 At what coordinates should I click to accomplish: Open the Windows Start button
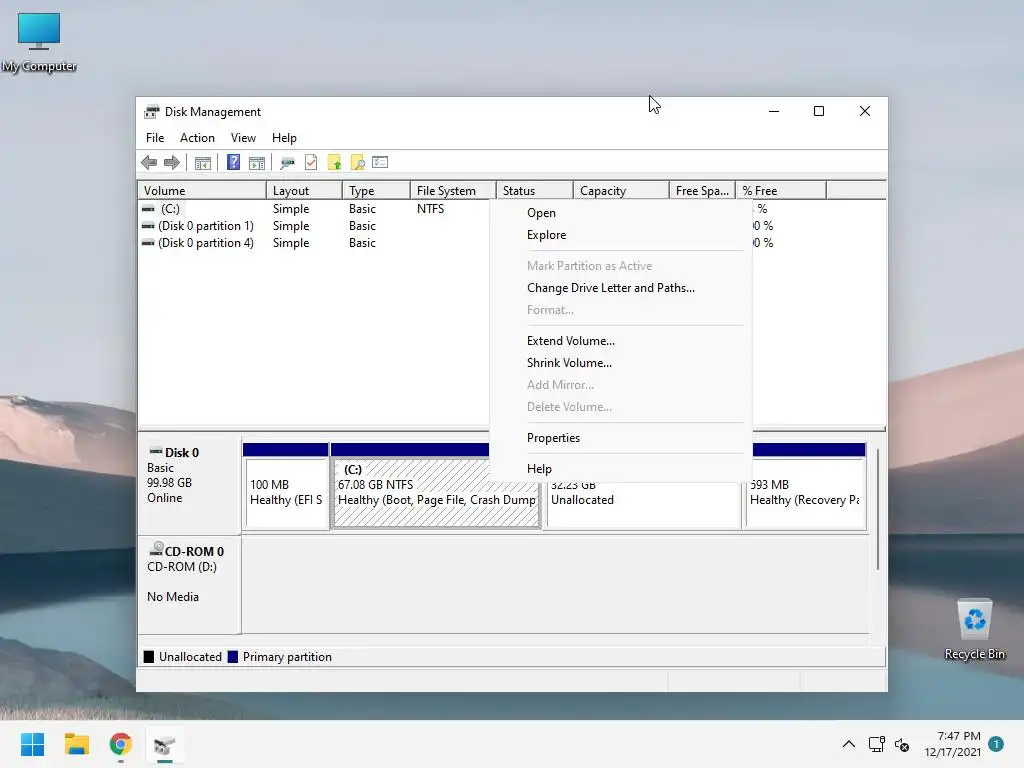coord(32,744)
